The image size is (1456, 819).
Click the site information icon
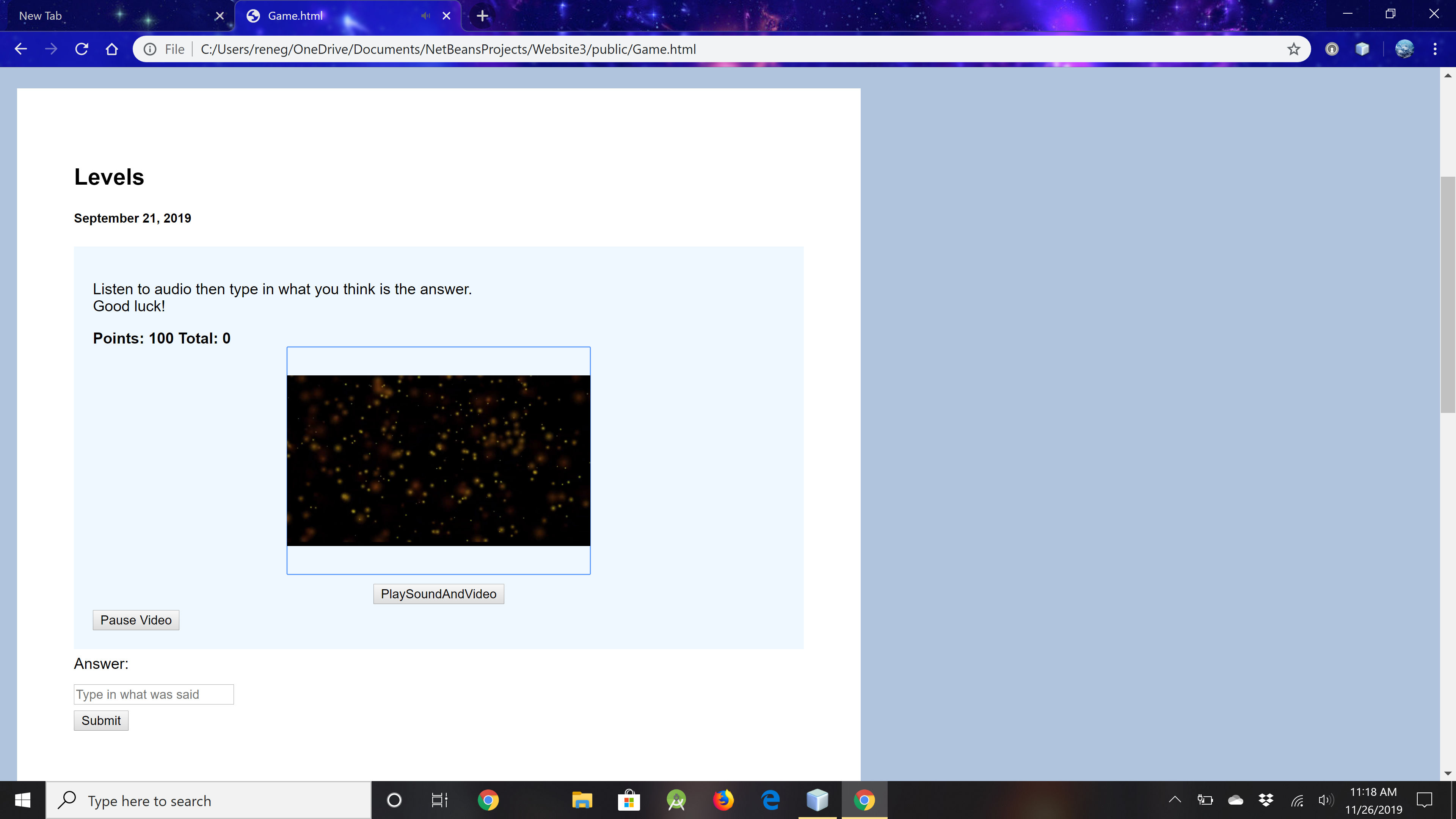(x=150, y=49)
